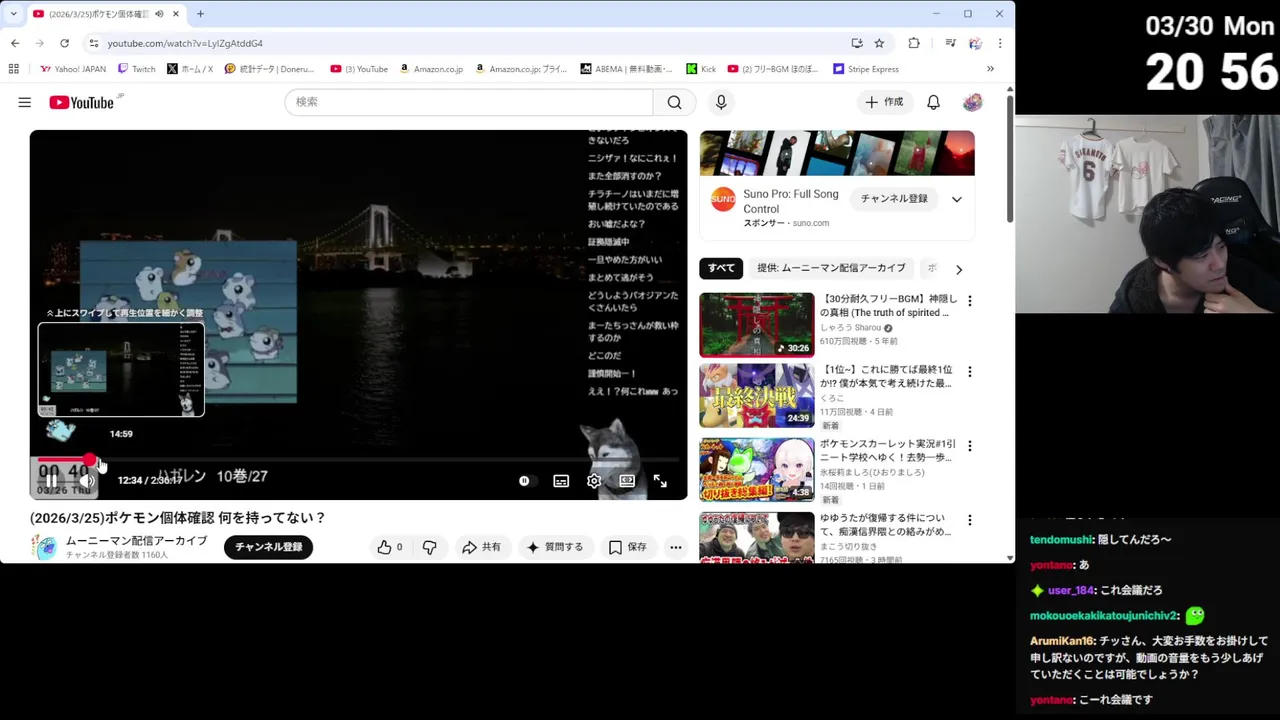
Task: Subscribe via チャンネル登録 on Suno ad
Action: point(894,199)
